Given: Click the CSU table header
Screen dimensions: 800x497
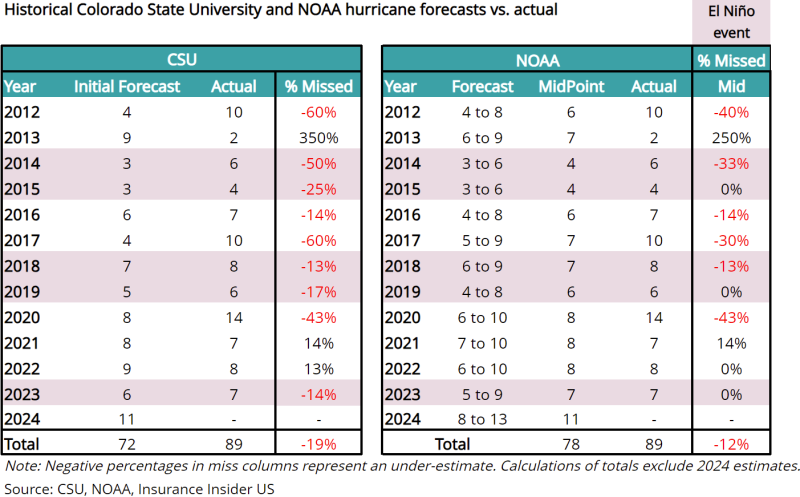Looking at the screenshot, I should click(x=182, y=59).
